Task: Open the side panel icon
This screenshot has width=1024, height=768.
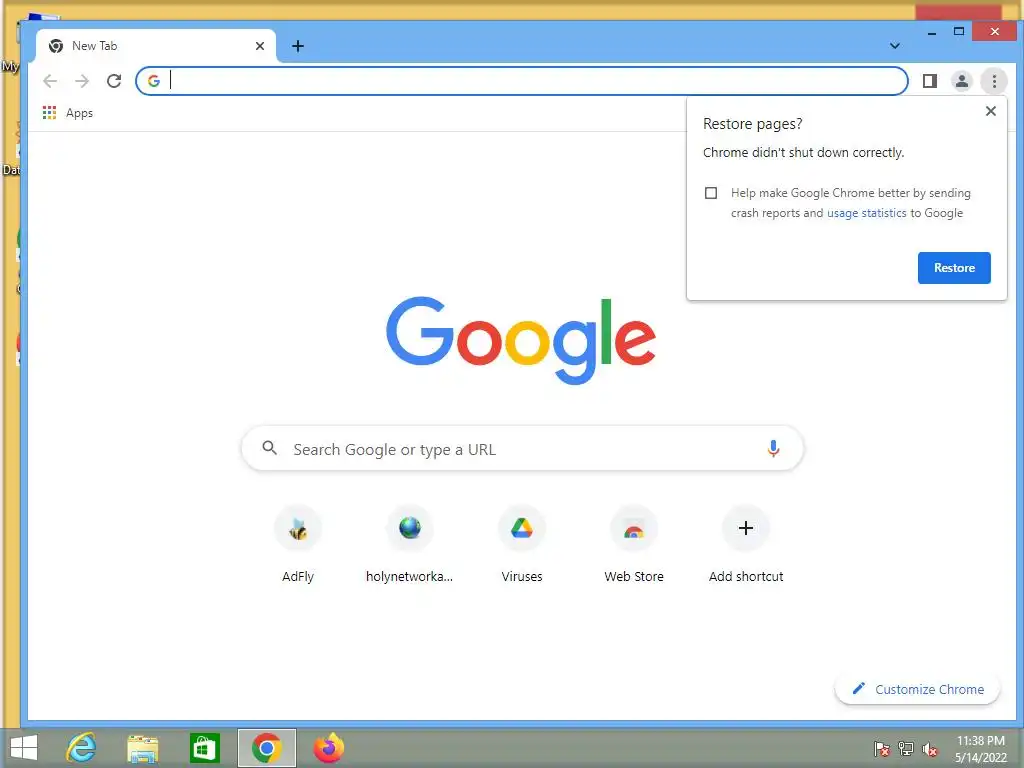Action: (x=930, y=81)
